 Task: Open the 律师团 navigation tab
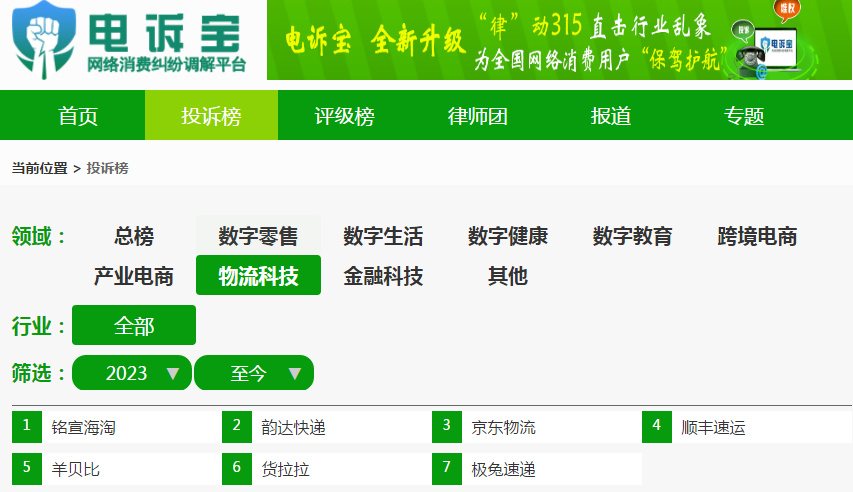click(477, 116)
